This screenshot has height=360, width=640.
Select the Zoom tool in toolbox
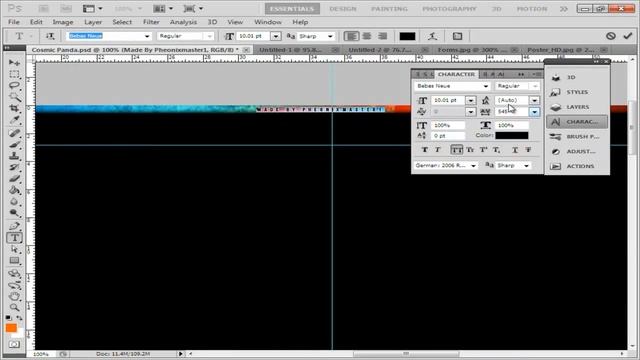[14, 307]
